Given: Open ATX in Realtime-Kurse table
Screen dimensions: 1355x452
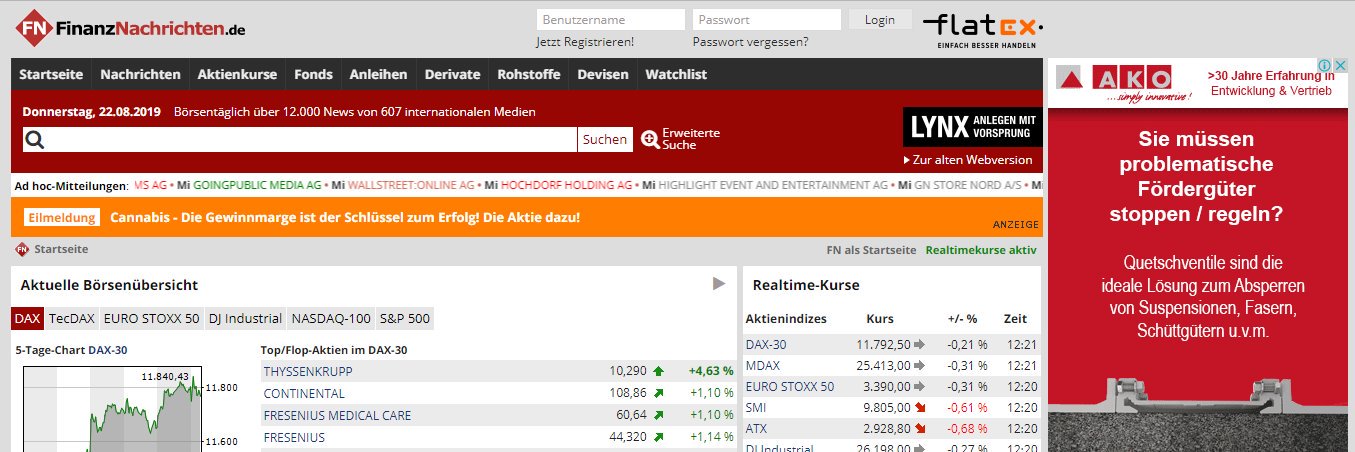Looking at the screenshot, I should [757, 428].
